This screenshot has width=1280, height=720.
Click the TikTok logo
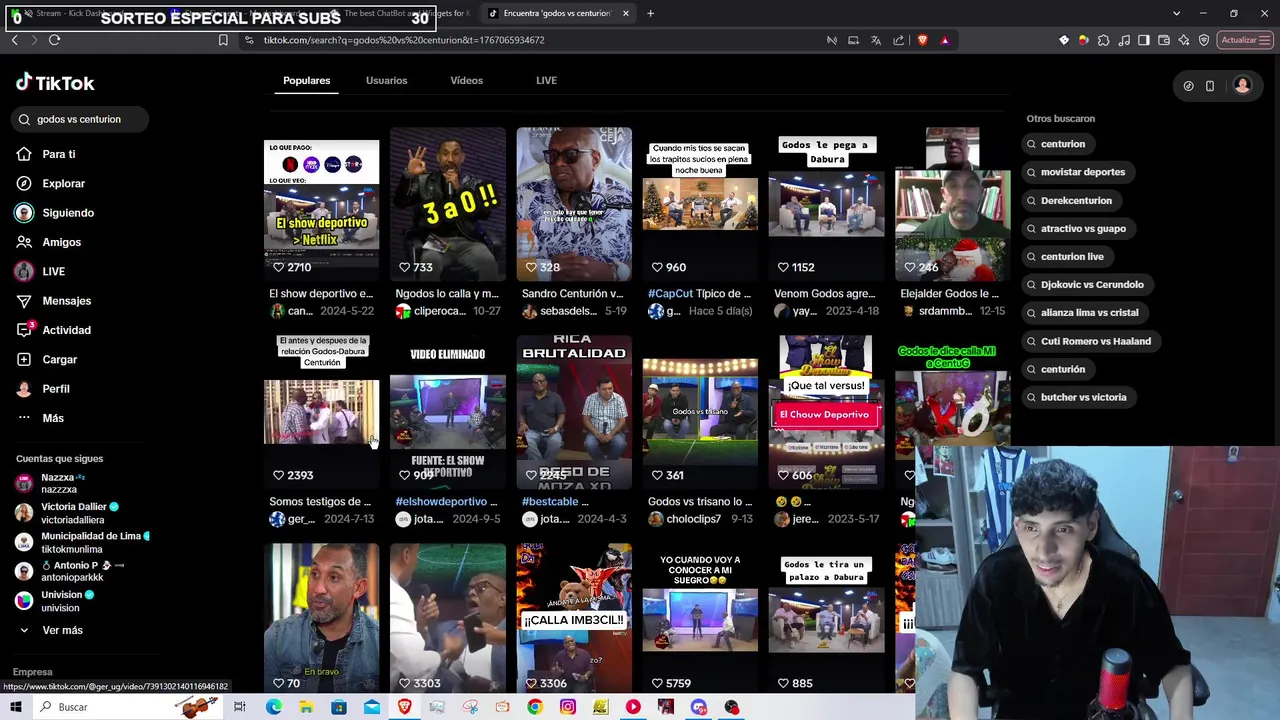(x=55, y=83)
